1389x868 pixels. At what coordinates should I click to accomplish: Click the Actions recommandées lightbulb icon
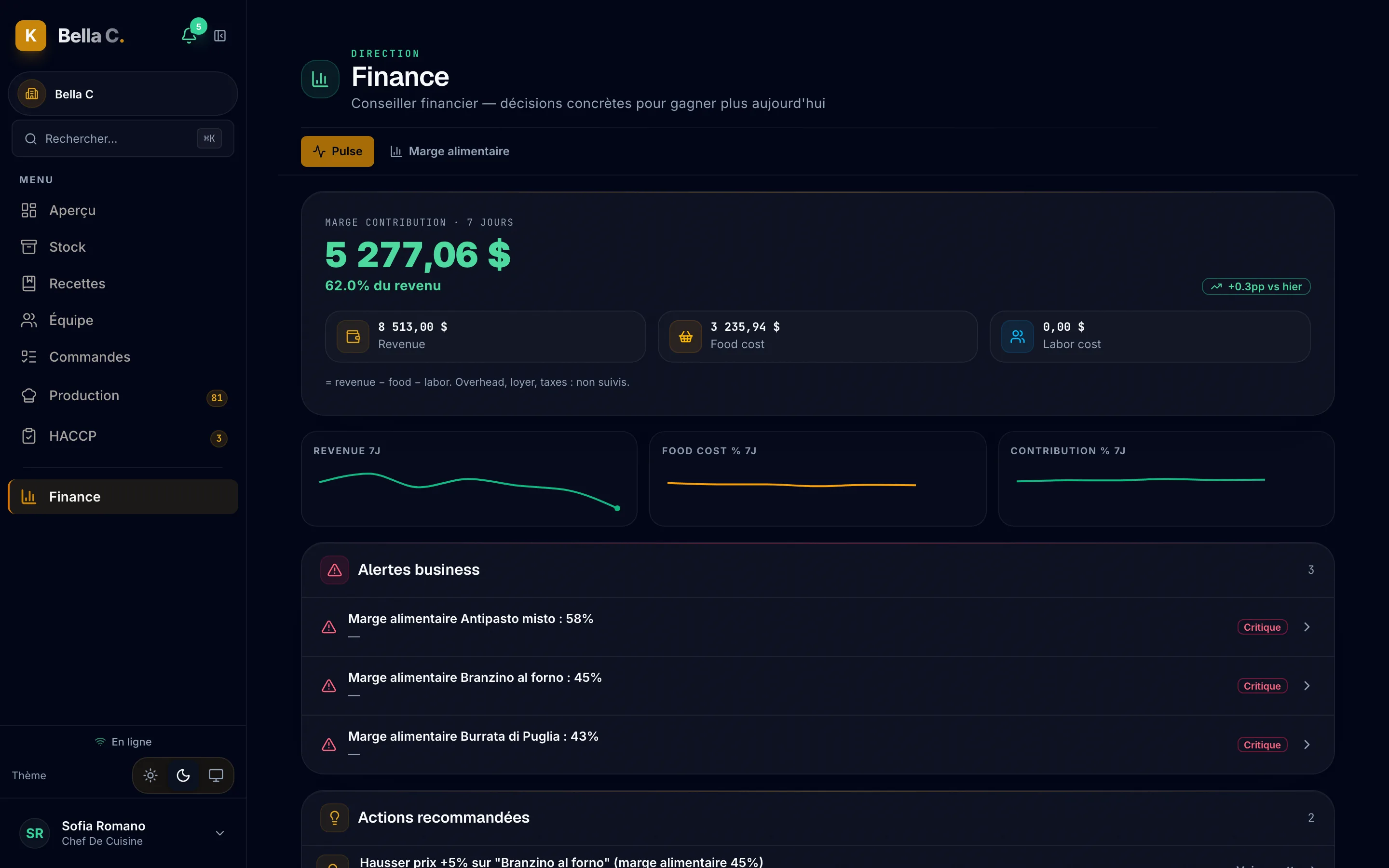(335, 817)
